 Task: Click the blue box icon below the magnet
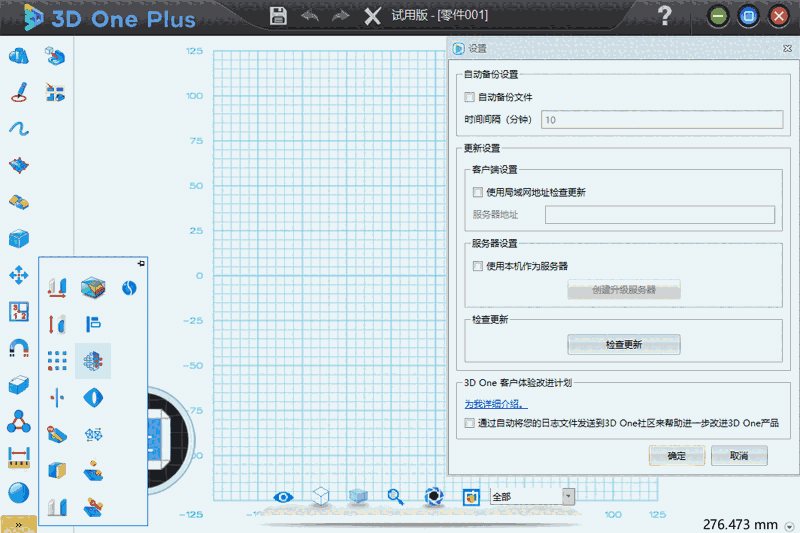coord(19,385)
